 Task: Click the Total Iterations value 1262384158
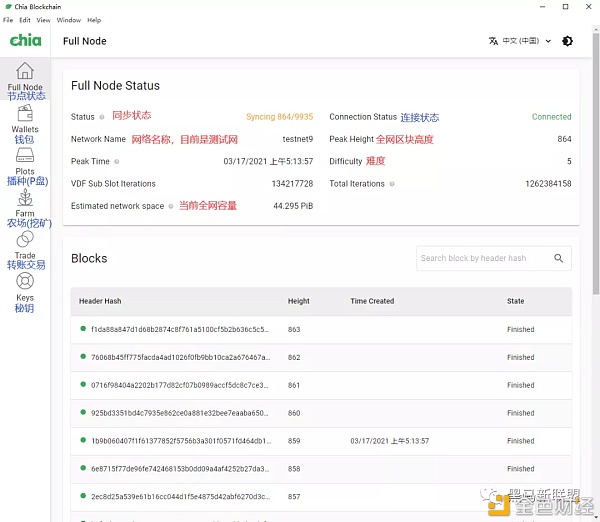pos(548,184)
